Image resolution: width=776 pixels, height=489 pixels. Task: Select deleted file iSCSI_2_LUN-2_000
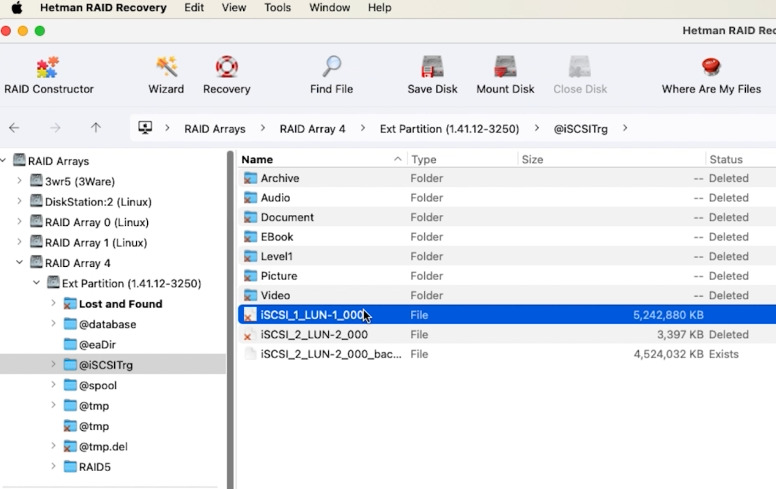507,335
